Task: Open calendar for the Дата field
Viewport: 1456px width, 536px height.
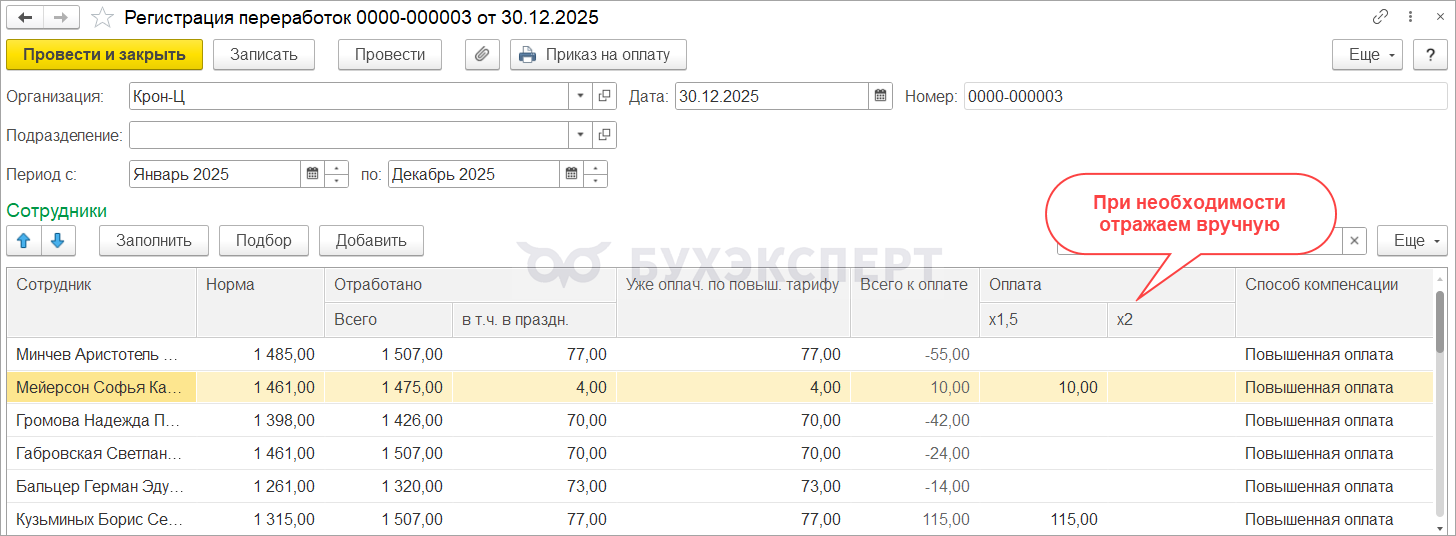Action: [x=880, y=96]
